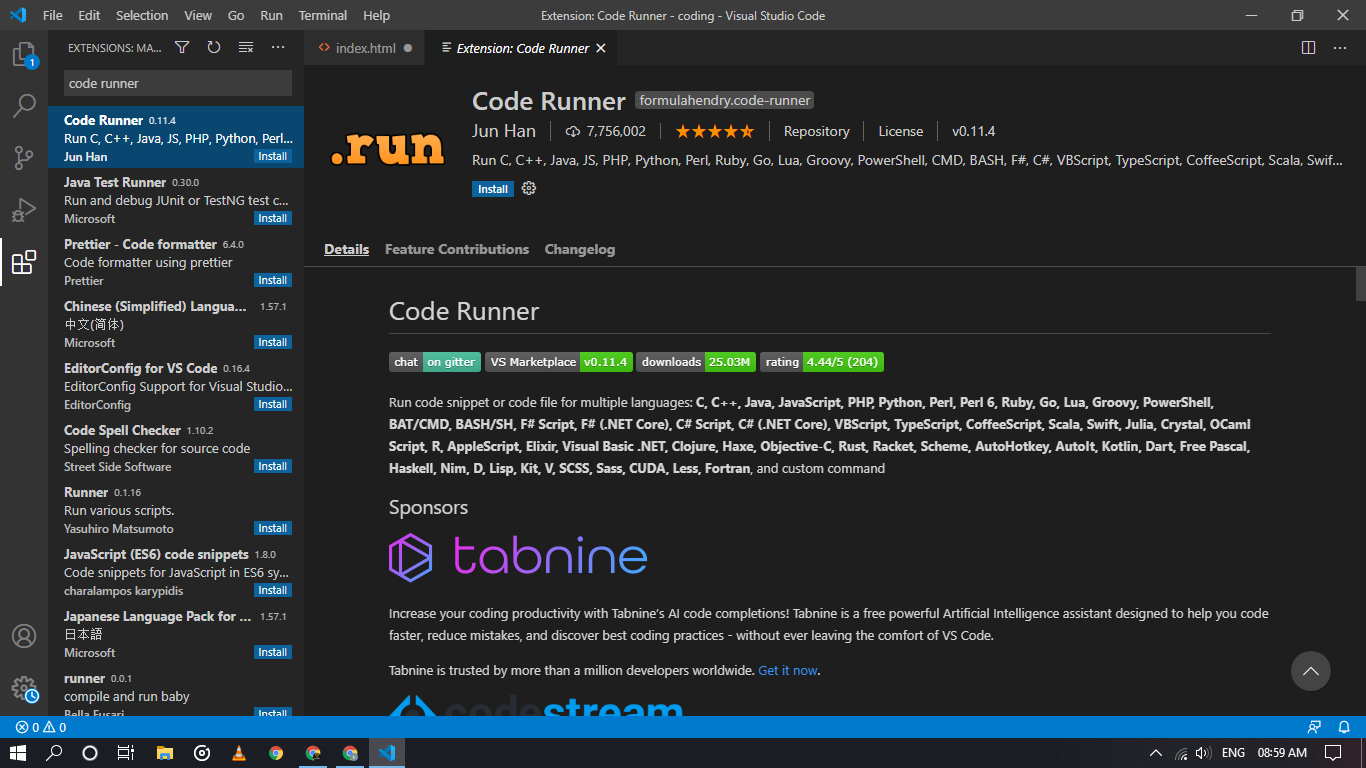Refresh the extensions list

click(213, 47)
